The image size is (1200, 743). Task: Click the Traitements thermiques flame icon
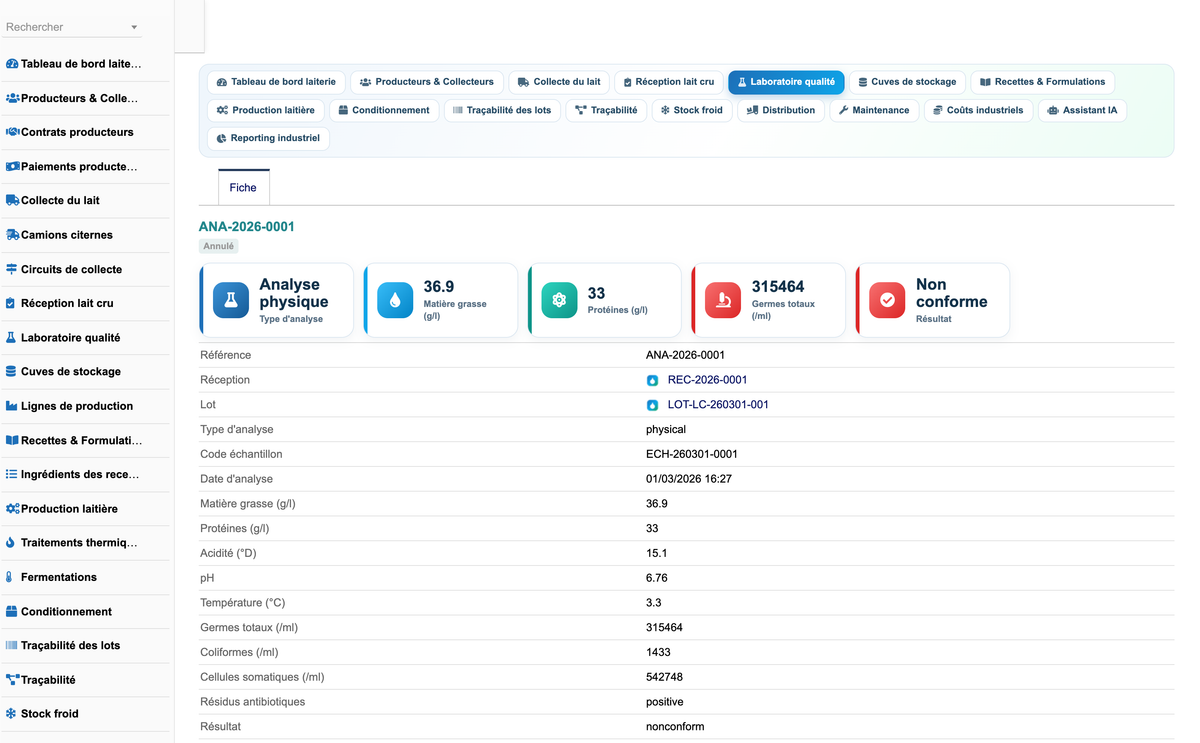point(10,543)
